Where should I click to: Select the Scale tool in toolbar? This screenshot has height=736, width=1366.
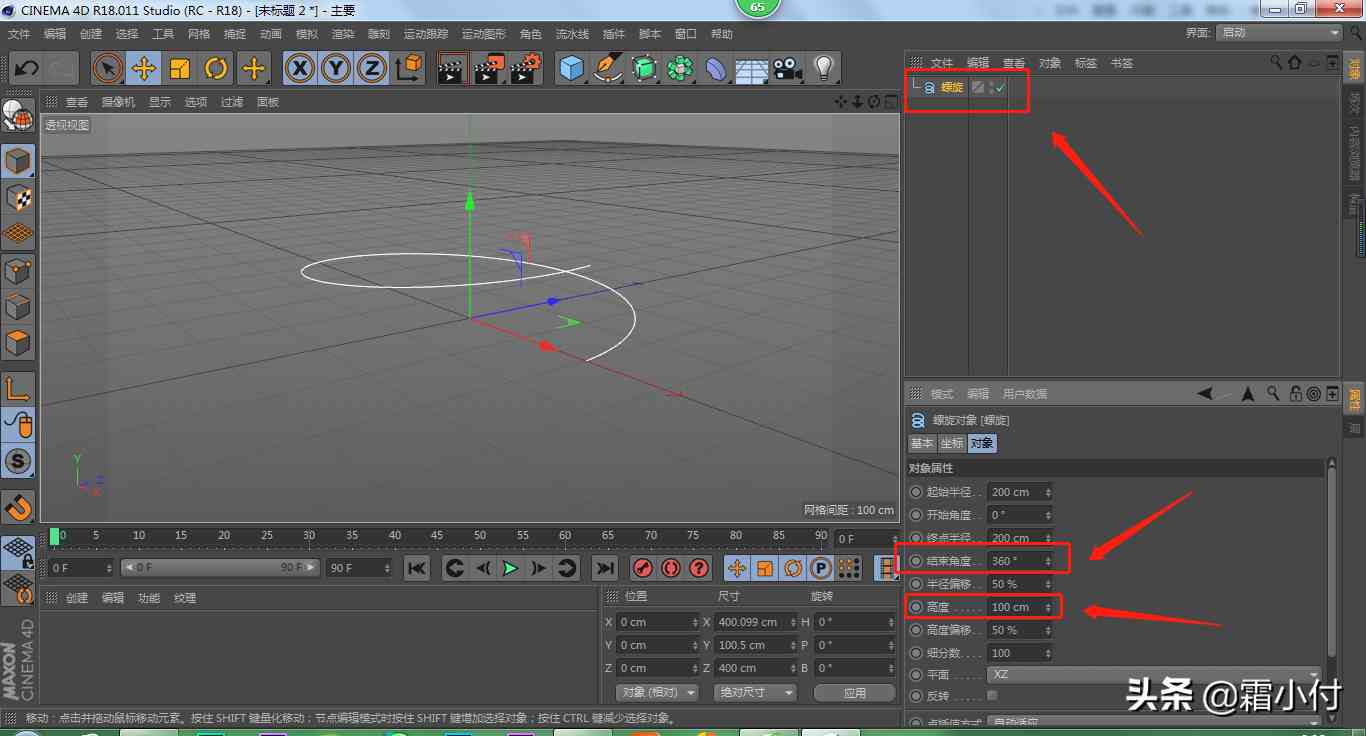pos(180,69)
